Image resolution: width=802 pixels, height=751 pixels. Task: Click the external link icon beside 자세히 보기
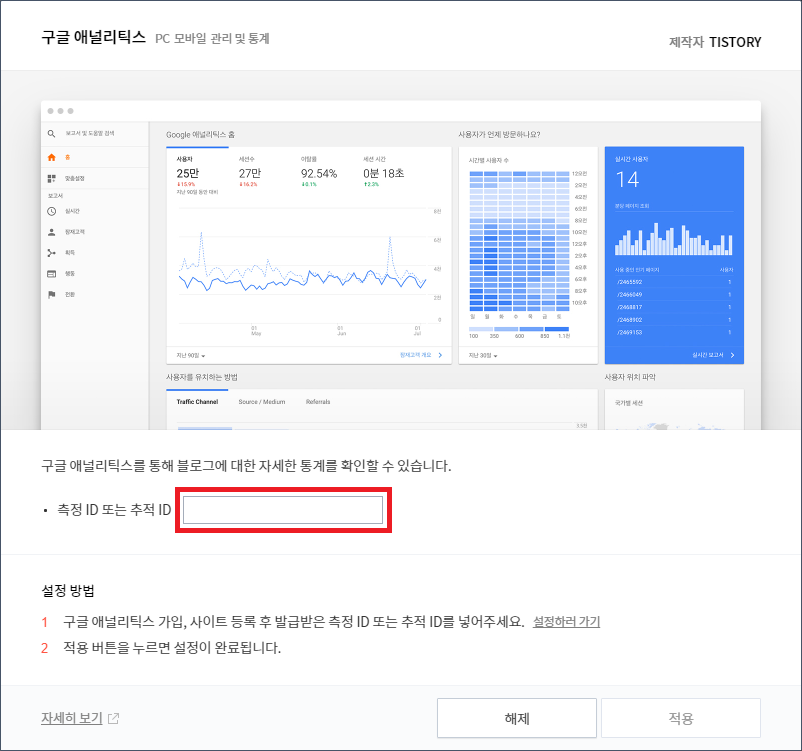114,718
